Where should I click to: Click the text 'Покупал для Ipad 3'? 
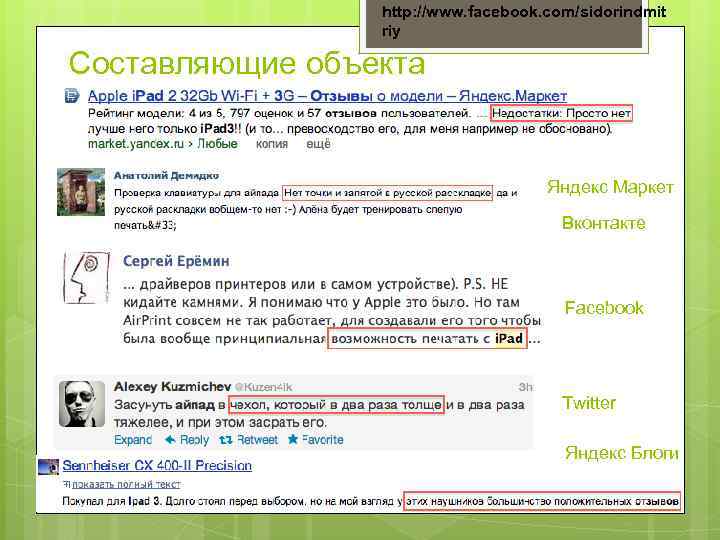click(x=111, y=501)
